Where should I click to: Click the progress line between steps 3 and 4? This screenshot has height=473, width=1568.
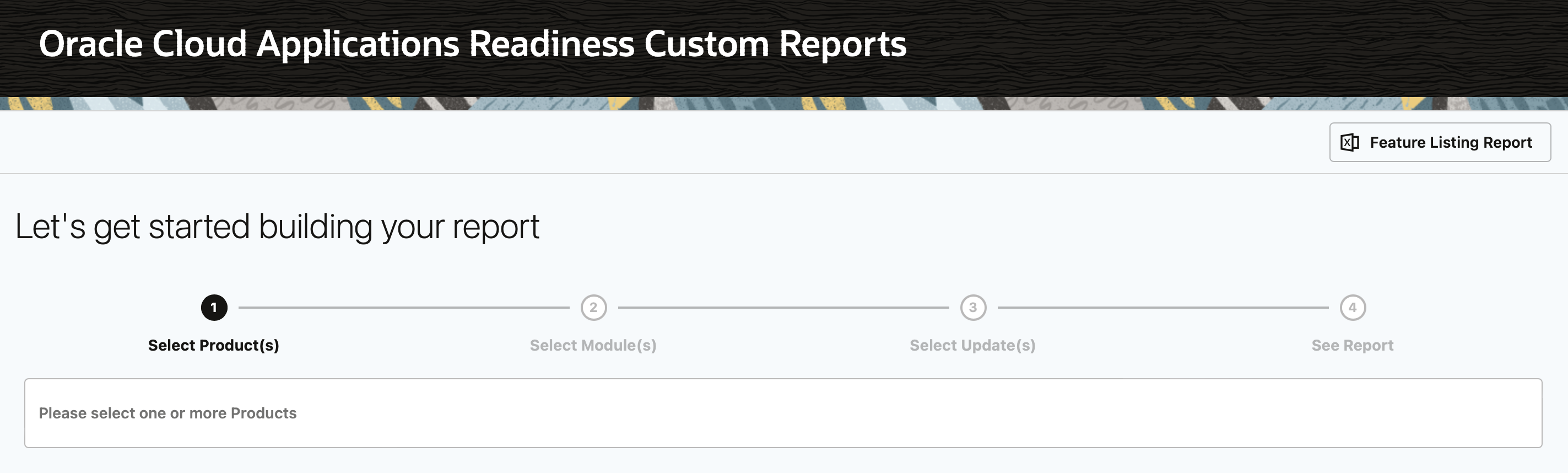pyautogui.click(x=1163, y=308)
